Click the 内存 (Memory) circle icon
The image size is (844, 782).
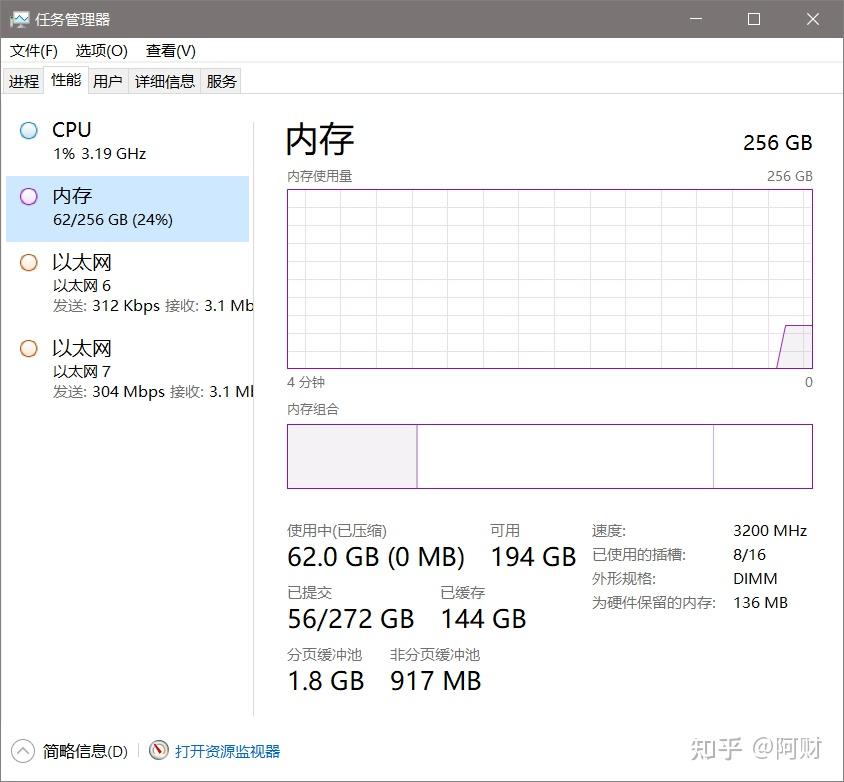28,197
